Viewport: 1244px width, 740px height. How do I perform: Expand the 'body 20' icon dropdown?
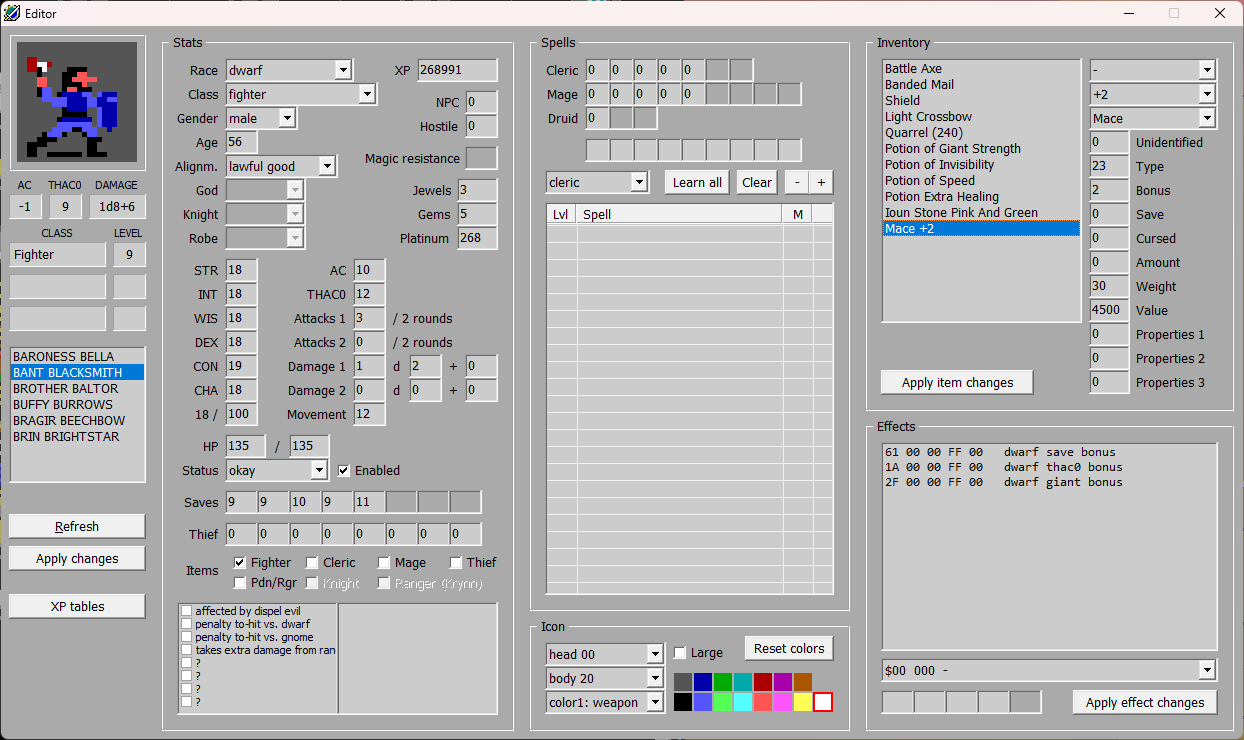tap(655, 679)
